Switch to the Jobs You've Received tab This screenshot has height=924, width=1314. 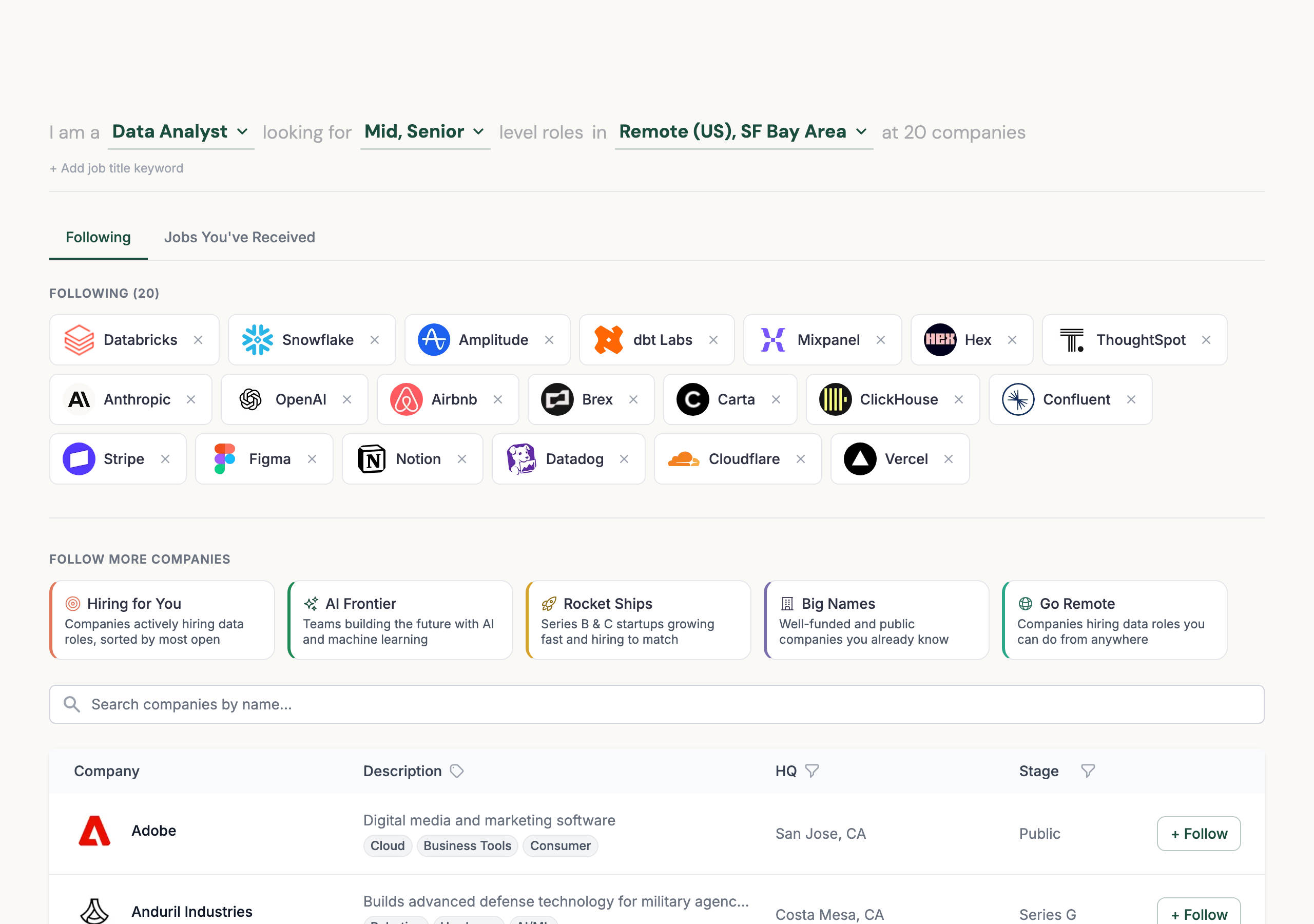click(x=239, y=237)
